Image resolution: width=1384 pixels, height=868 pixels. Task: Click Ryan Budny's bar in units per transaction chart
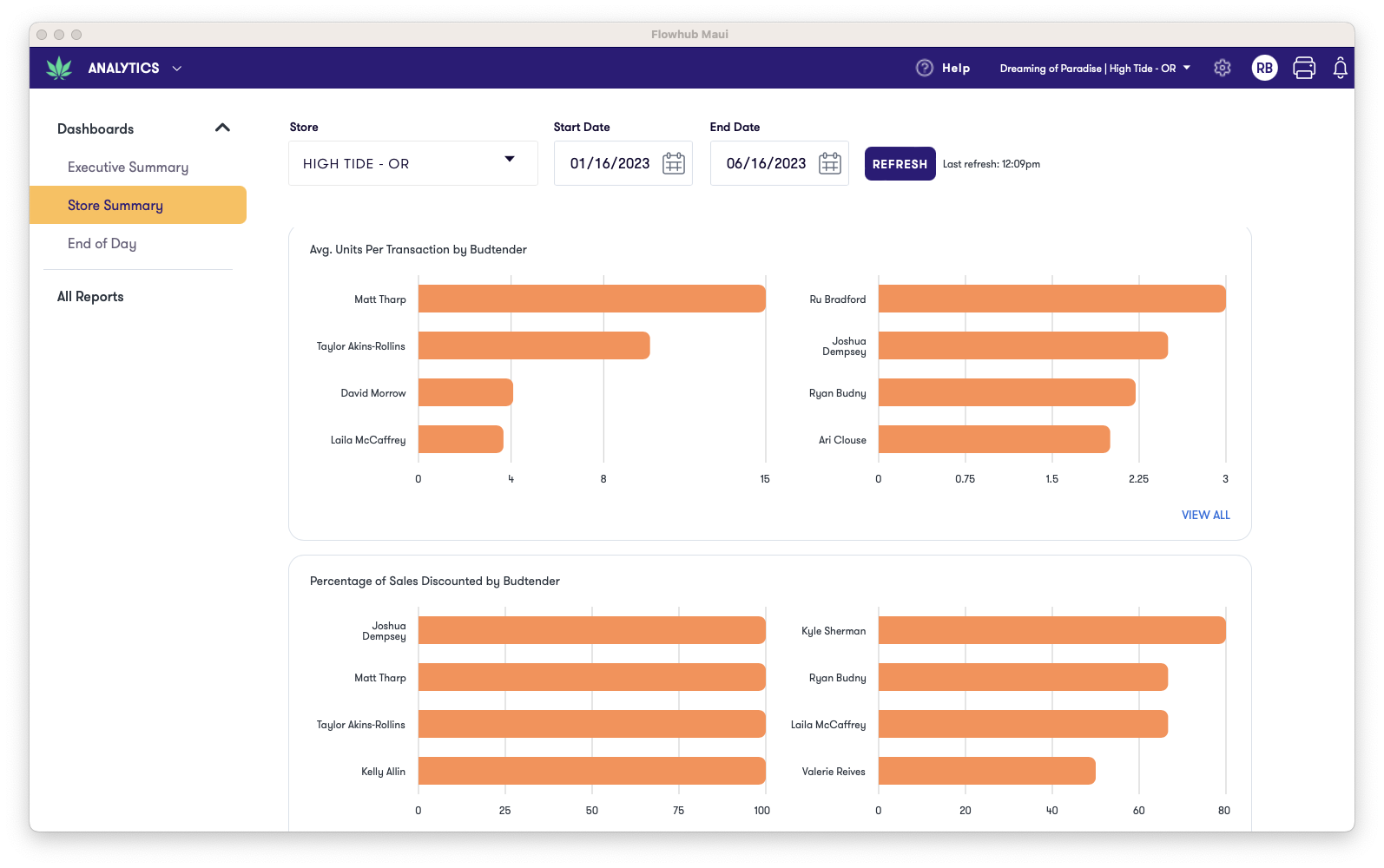(x=1007, y=392)
